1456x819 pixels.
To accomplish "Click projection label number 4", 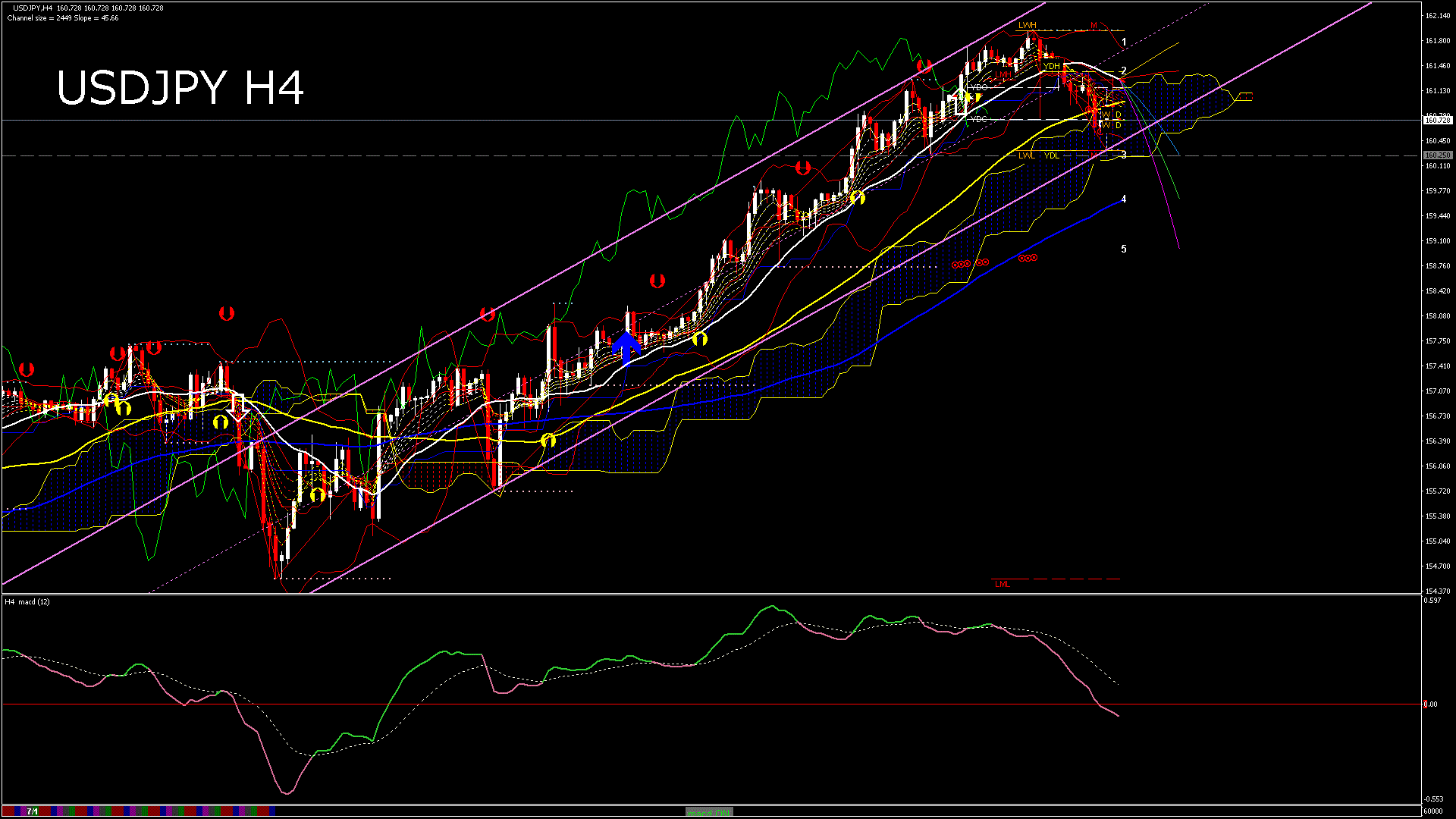I will click(x=1124, y=199).
